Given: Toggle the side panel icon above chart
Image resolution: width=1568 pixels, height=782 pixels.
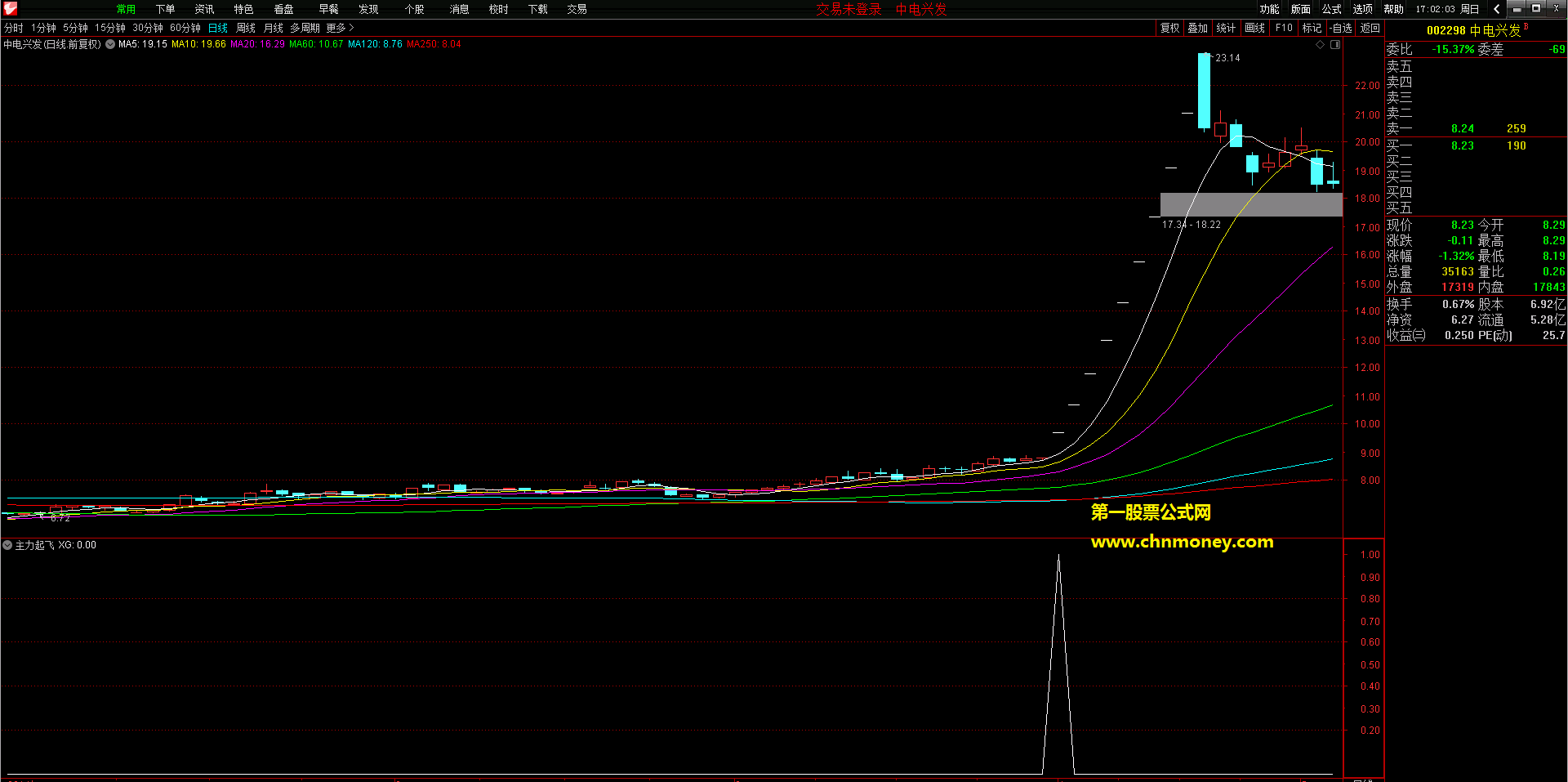Looking at the screenshot, I should pyautogui.click(x=1335, y=45).
